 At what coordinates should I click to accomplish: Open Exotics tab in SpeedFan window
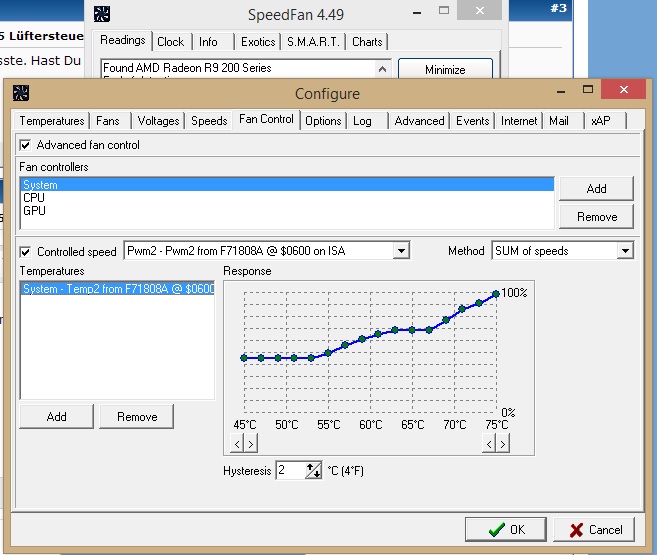(258, 42)
